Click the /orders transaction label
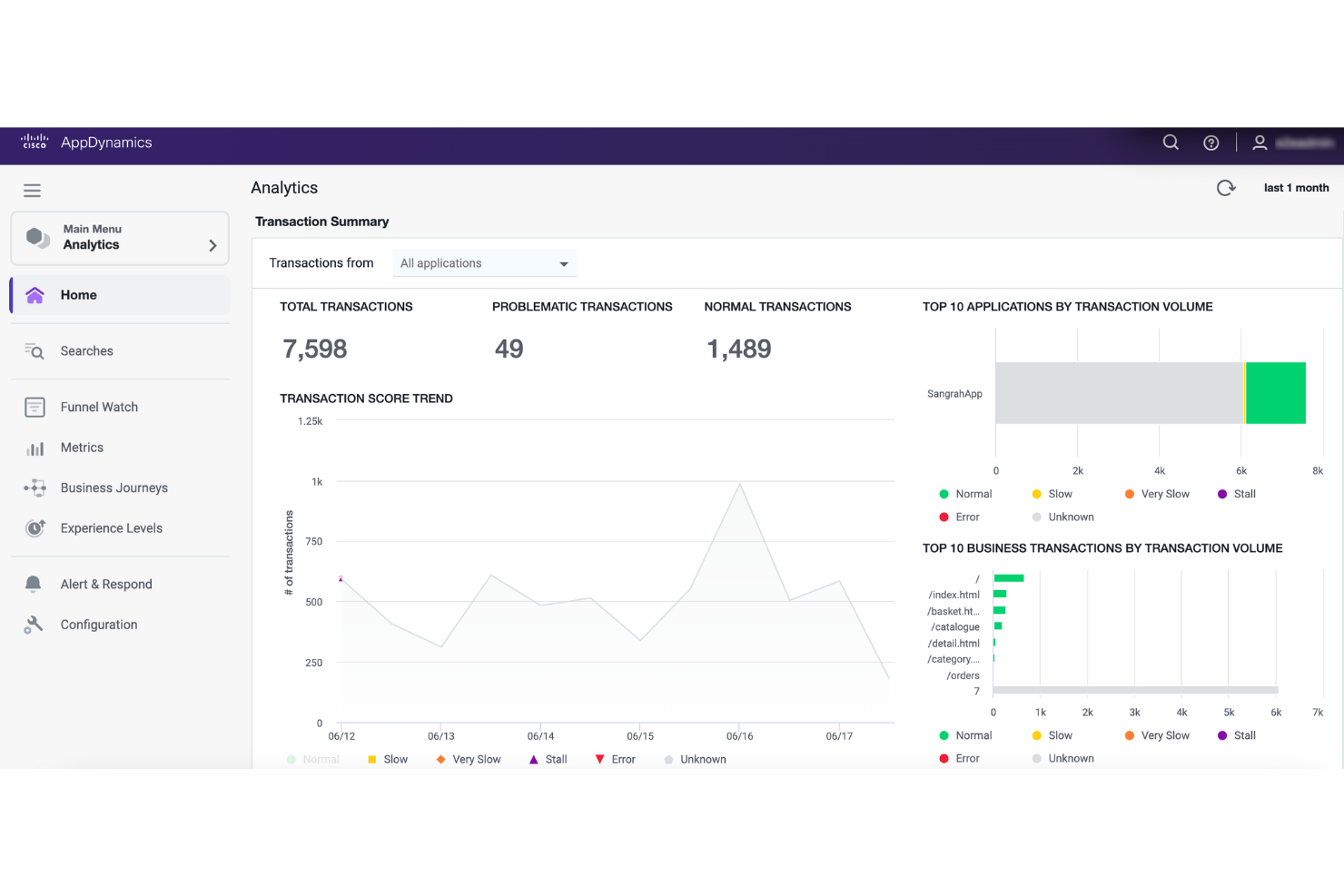The width and height of the screenshot is (1344, 896). pyautogui.click(x=964, y=676)
